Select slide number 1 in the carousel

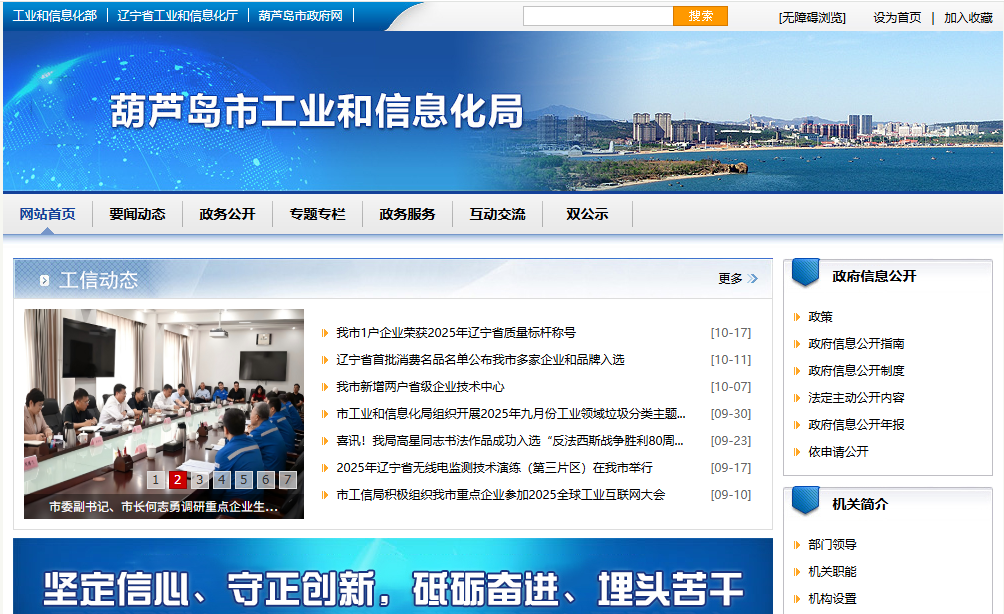pyautogui.click(x=156, y=480)
